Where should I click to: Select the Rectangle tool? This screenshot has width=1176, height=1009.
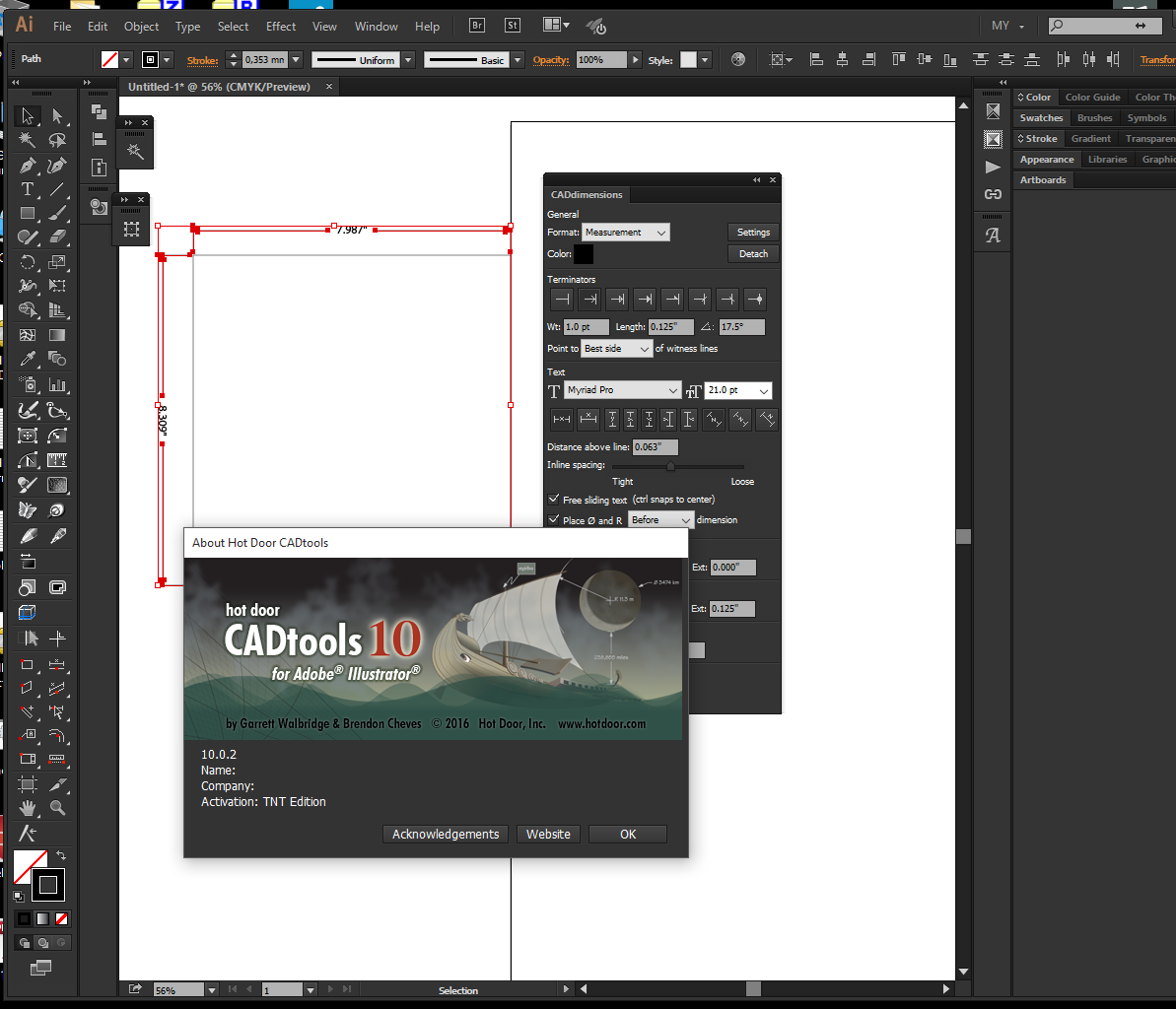tap(28, 213)
